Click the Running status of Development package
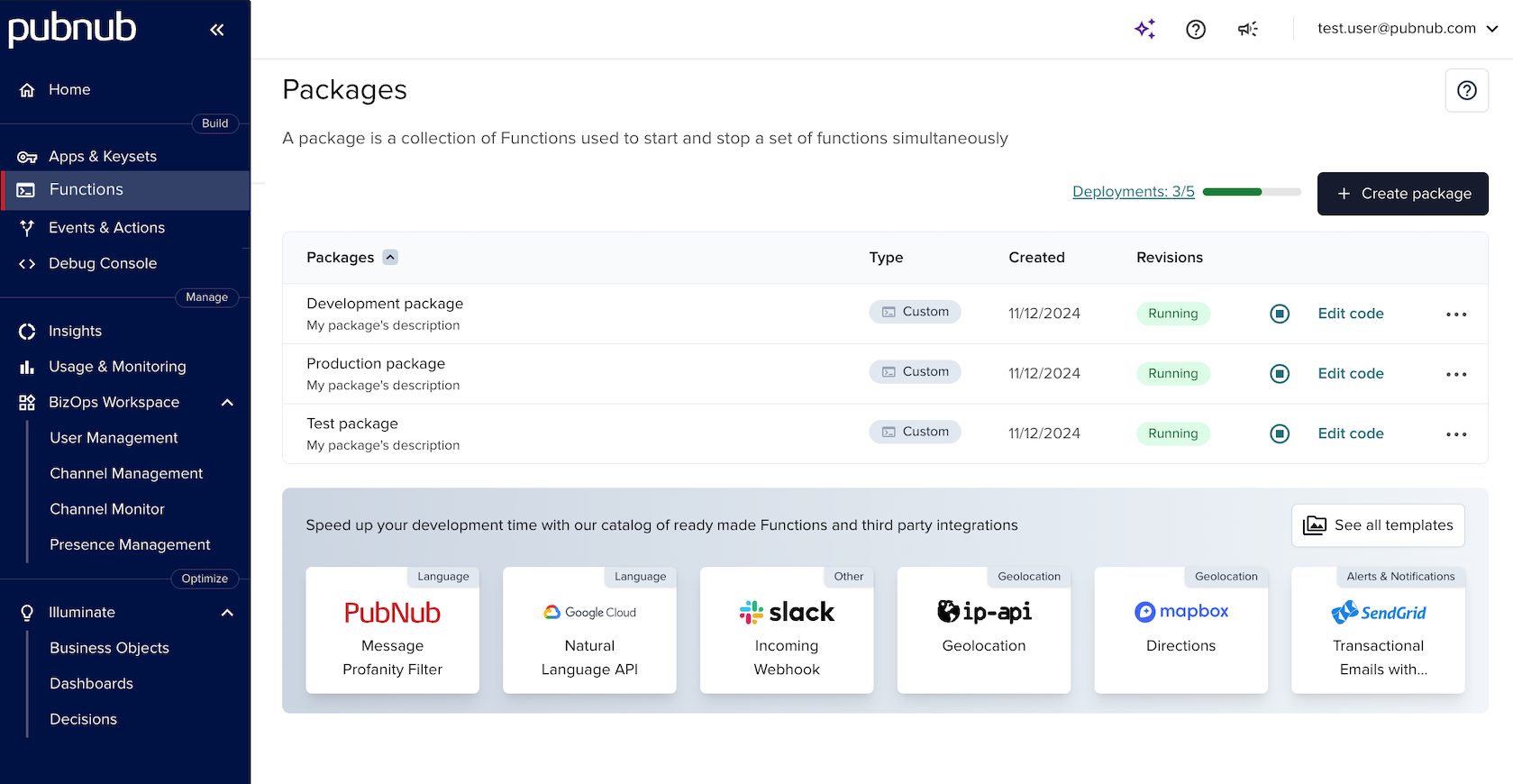 [1173, 314]
